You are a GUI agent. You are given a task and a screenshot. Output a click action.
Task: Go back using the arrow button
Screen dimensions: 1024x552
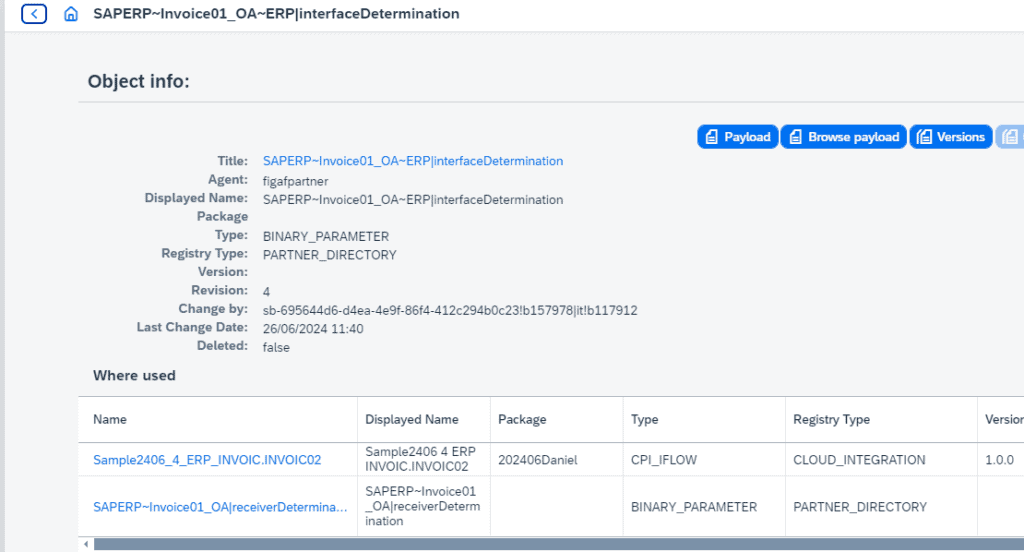click(34, 14)
